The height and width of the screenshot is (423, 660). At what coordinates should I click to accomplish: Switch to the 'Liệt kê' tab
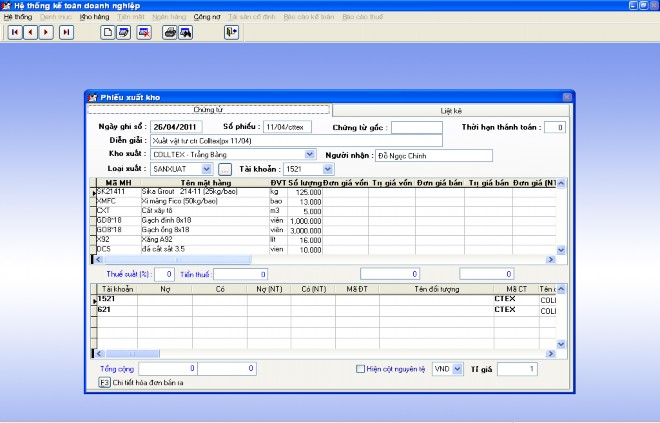click(x=451, y=110)
